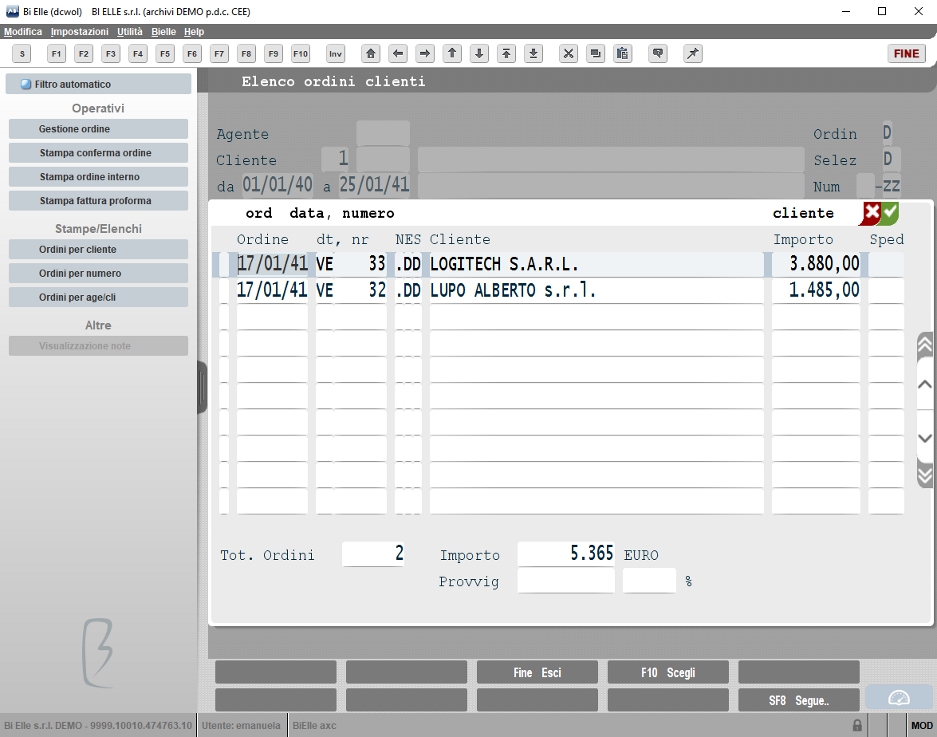Open the Utilità menu
The width and height of the screenshot is (937, 737).
130,32
